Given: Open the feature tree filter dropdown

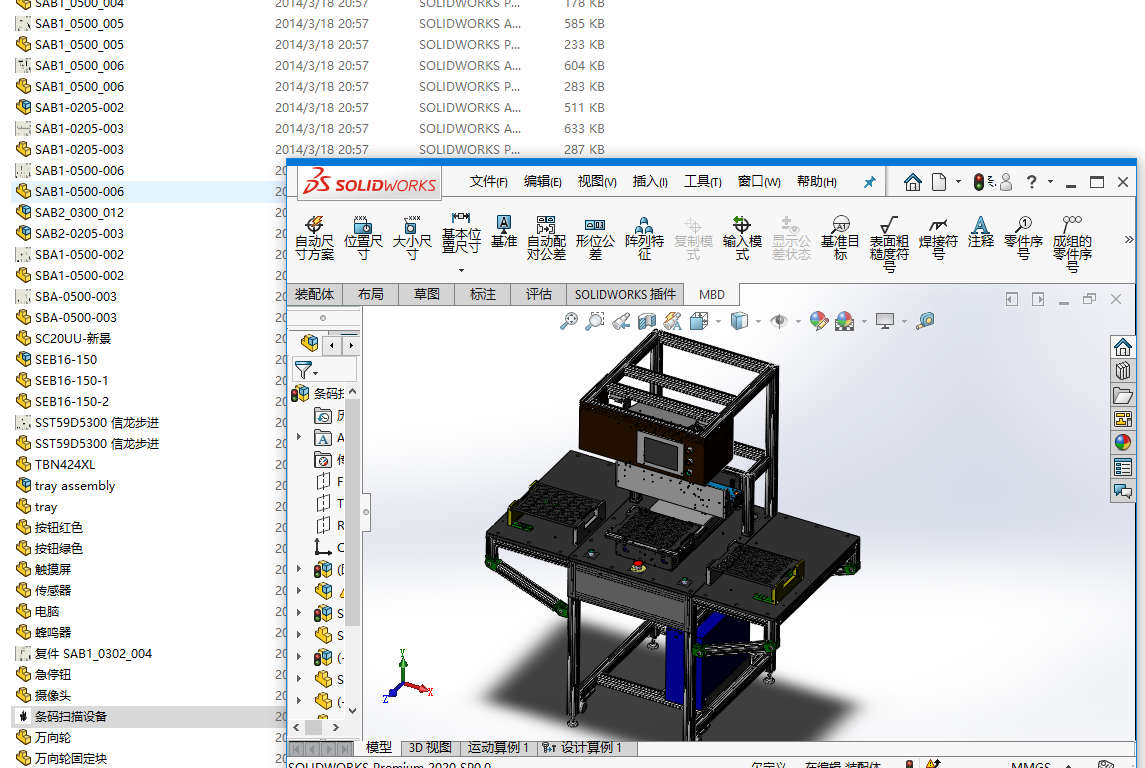Looking at the screenshot, I should (307, 370).
